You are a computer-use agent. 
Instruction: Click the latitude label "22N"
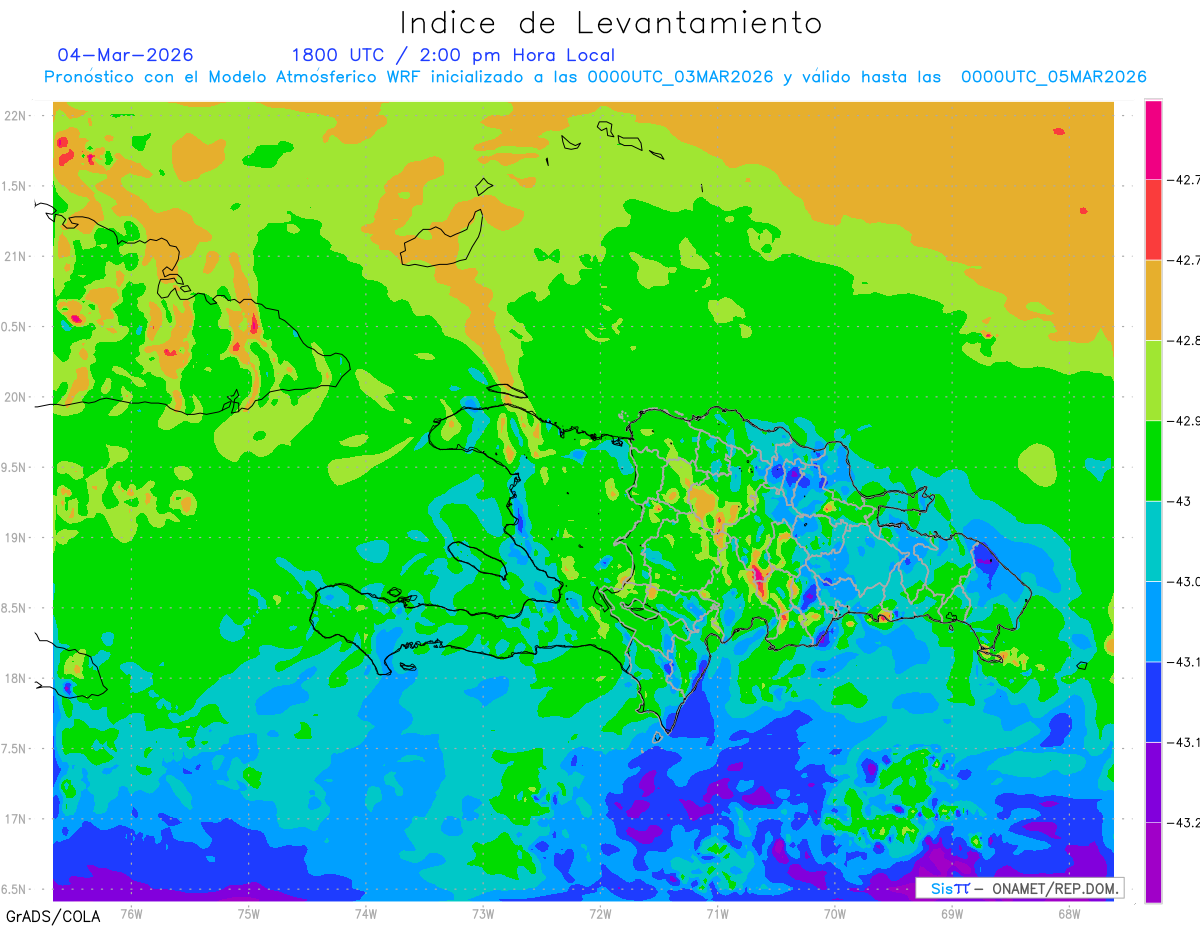[x=16, y=116]
